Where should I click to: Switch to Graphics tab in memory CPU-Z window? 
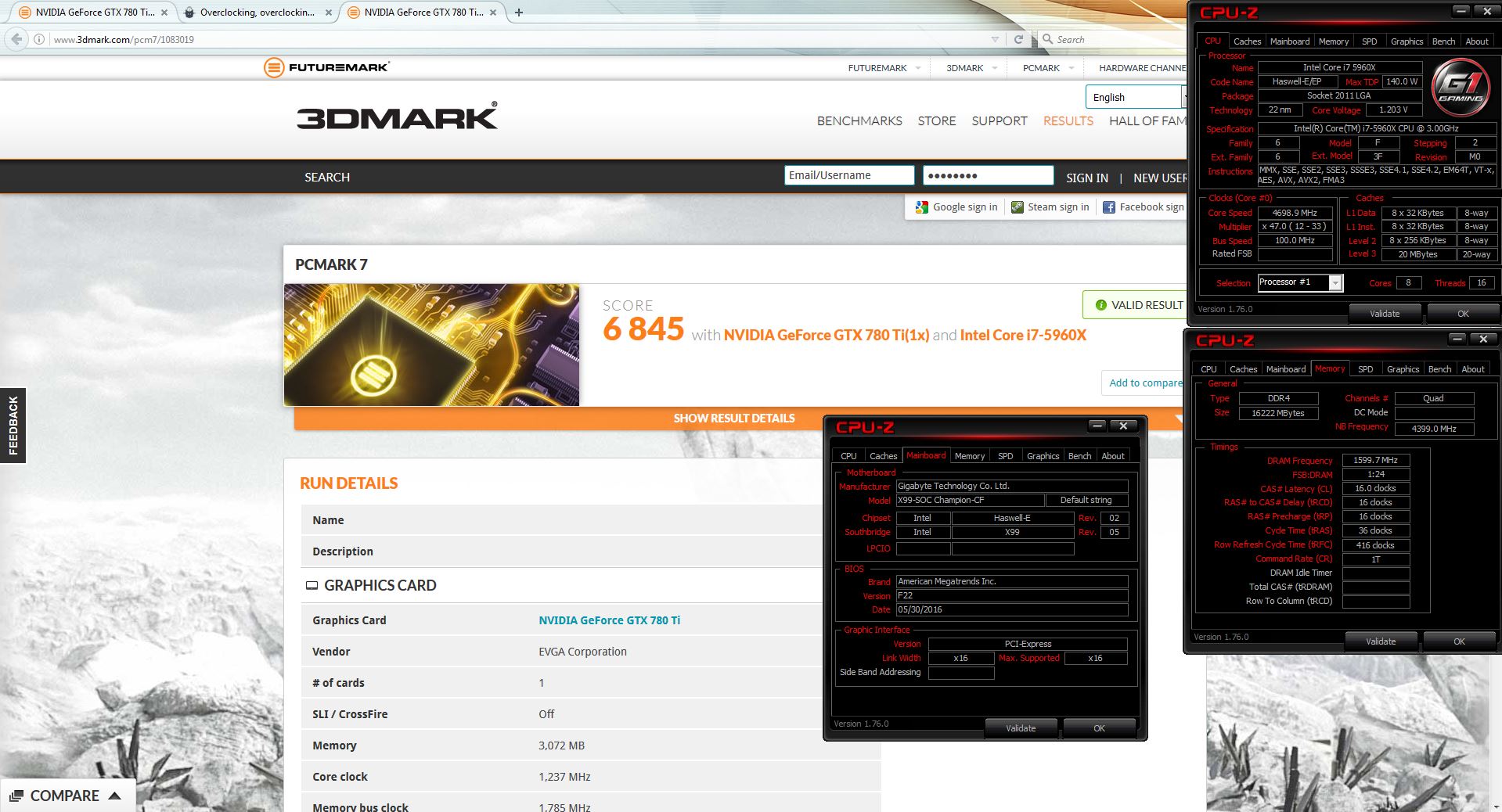(1403, 369)
